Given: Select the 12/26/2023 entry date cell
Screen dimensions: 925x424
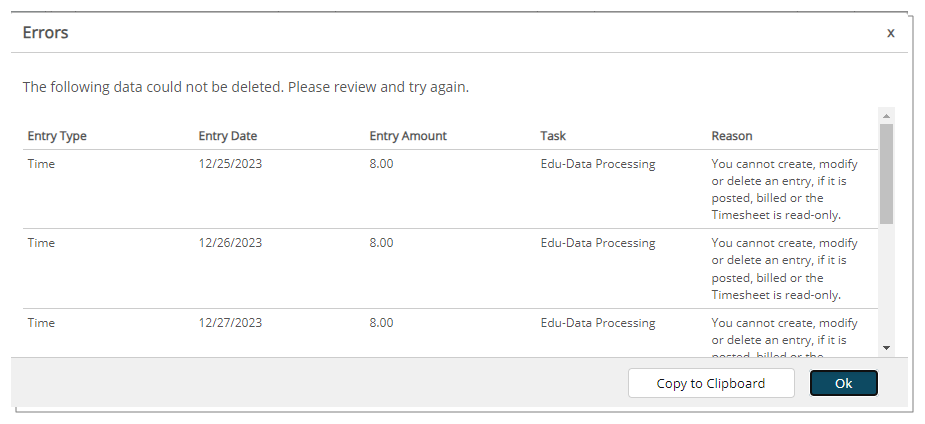Looking at the screenshot, I should [230, 243].
